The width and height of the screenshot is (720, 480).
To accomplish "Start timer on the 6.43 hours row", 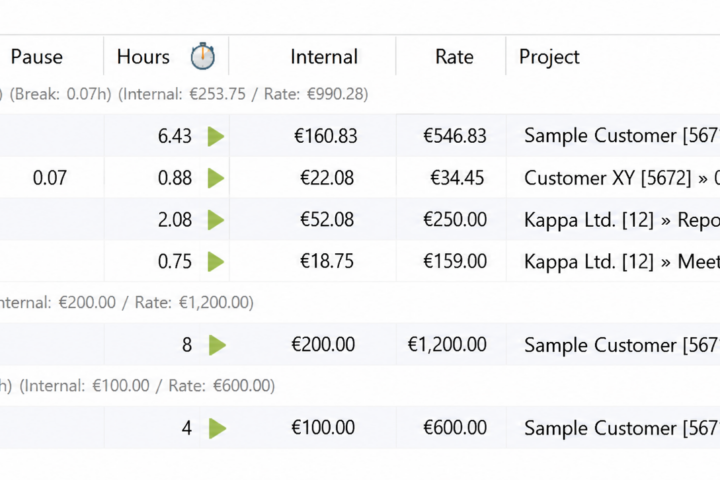I will (x=216, y=136).
